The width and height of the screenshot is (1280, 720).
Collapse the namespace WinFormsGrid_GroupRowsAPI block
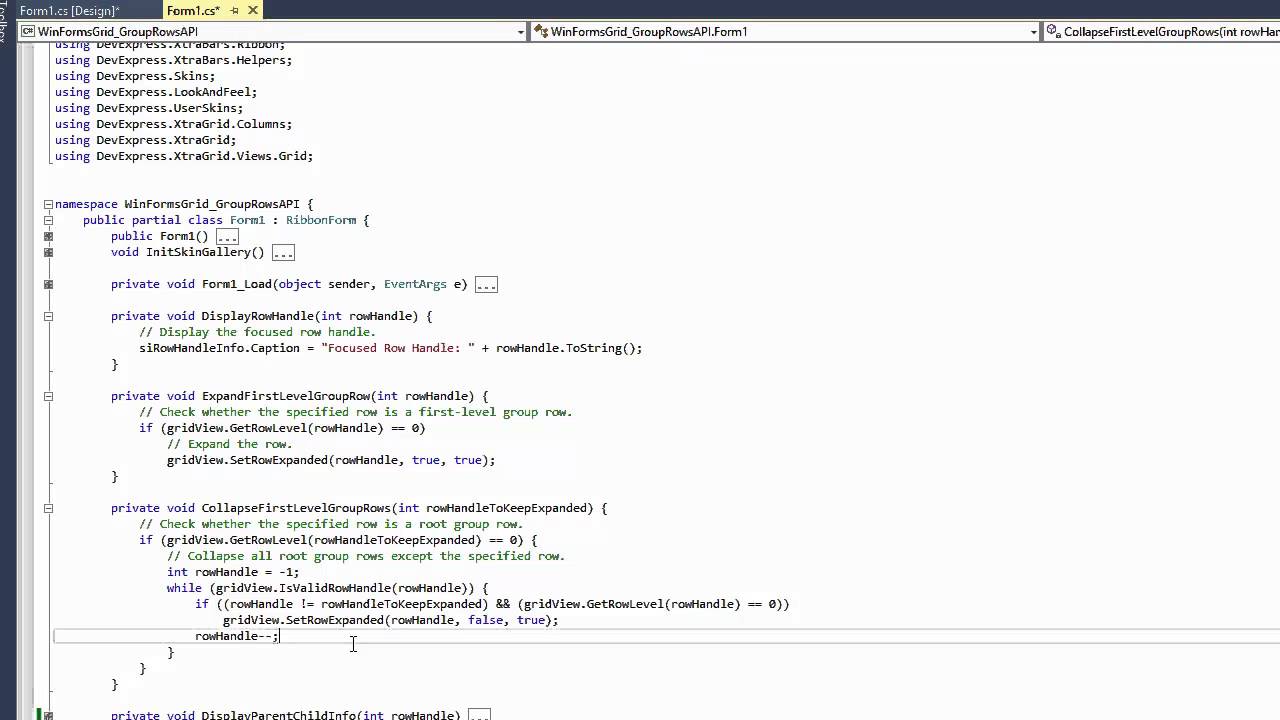pos(47,204)
